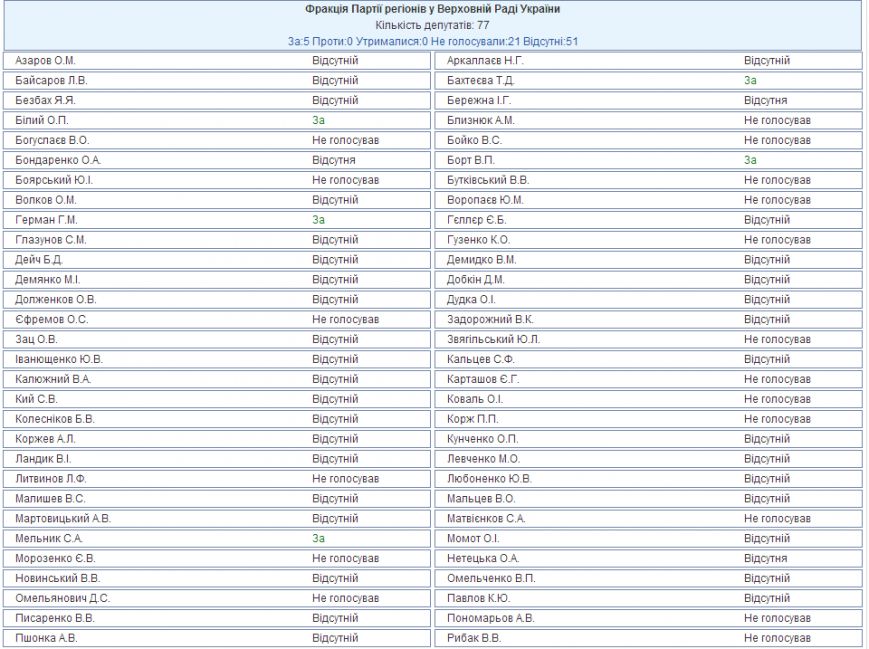Click the name Рибак В.В.
Image resolution: width=869 pixels, height=649 pixels.
pos(474,639)
